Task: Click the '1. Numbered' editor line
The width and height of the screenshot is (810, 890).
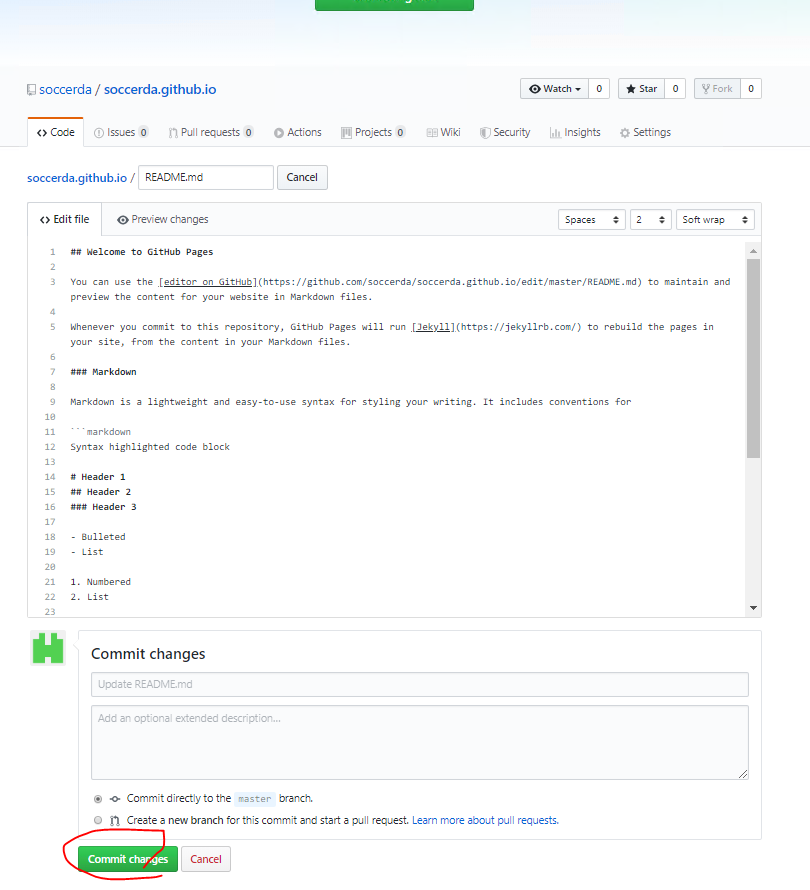Action: [x=100, y=582]
